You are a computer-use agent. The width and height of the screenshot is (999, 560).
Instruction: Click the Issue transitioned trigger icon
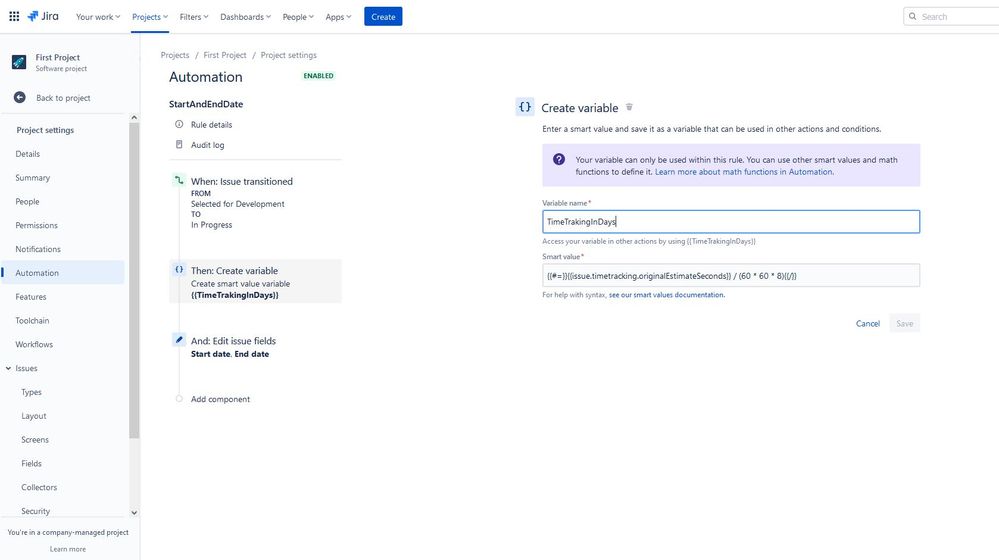tap(179, 181)
